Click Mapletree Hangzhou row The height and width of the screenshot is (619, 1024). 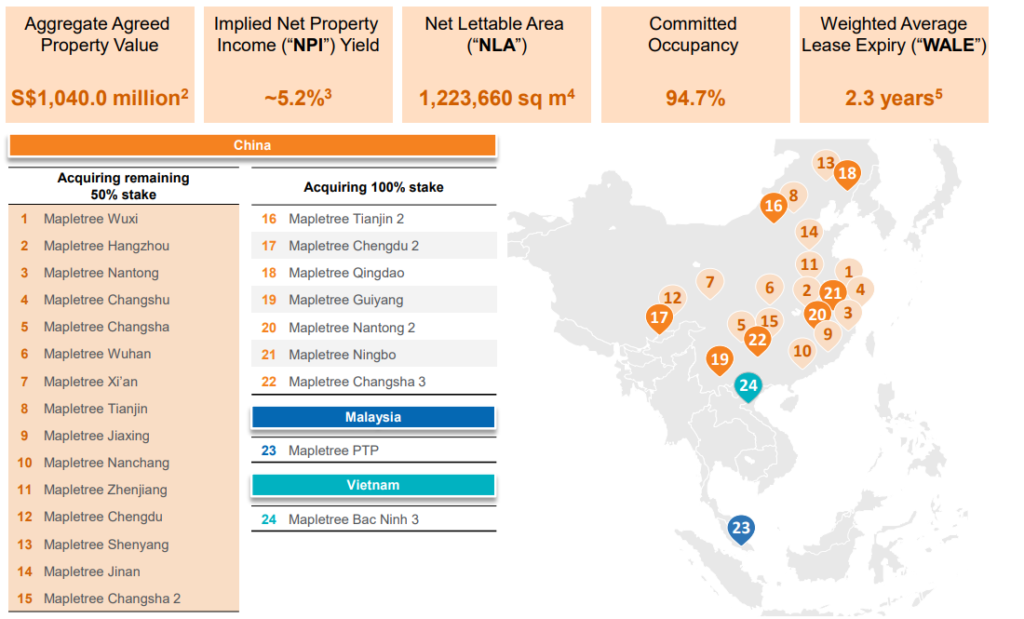[123, 246]
